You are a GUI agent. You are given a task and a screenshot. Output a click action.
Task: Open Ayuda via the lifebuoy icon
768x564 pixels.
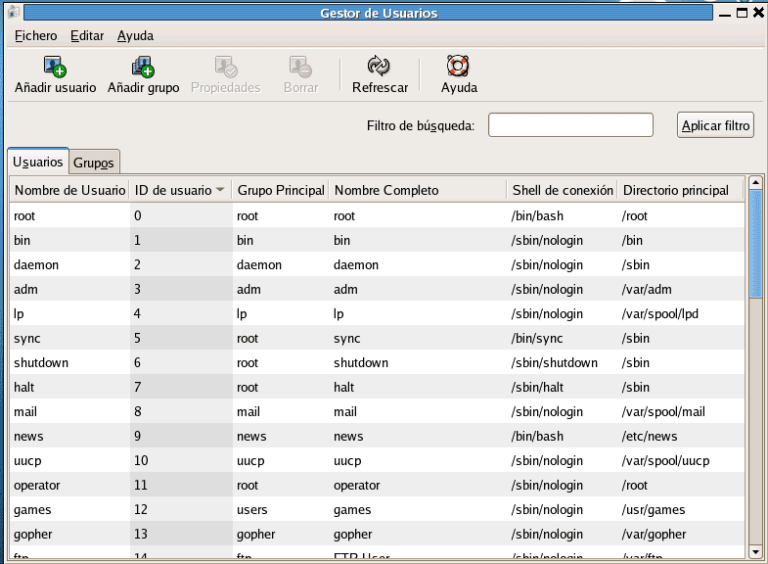point(458,67)
